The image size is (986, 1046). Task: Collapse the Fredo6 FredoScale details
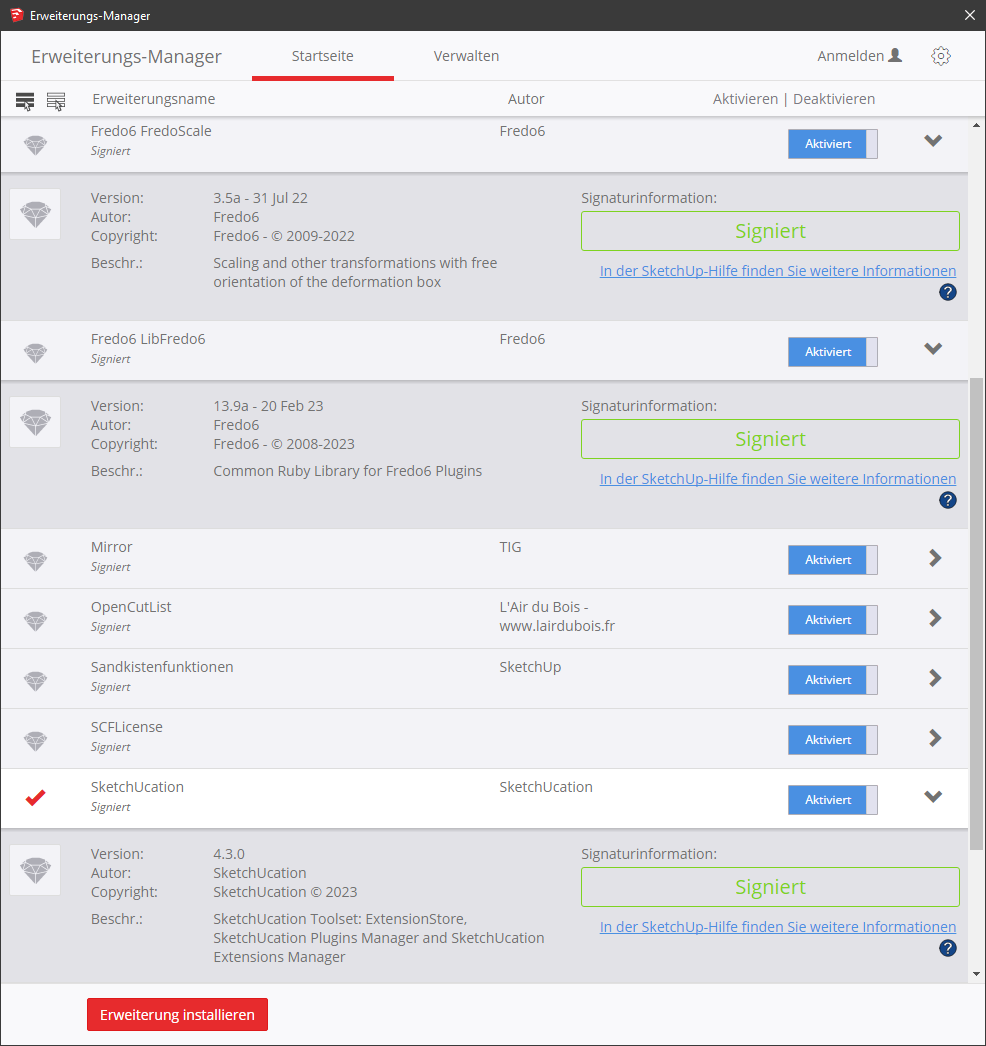pos(933,141)
